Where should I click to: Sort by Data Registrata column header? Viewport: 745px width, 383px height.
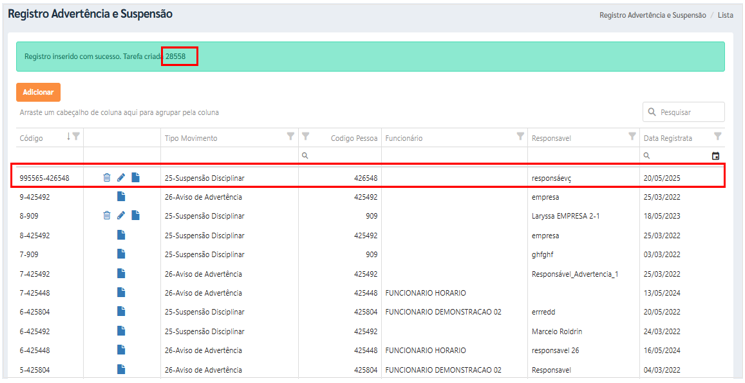(668, 138)
